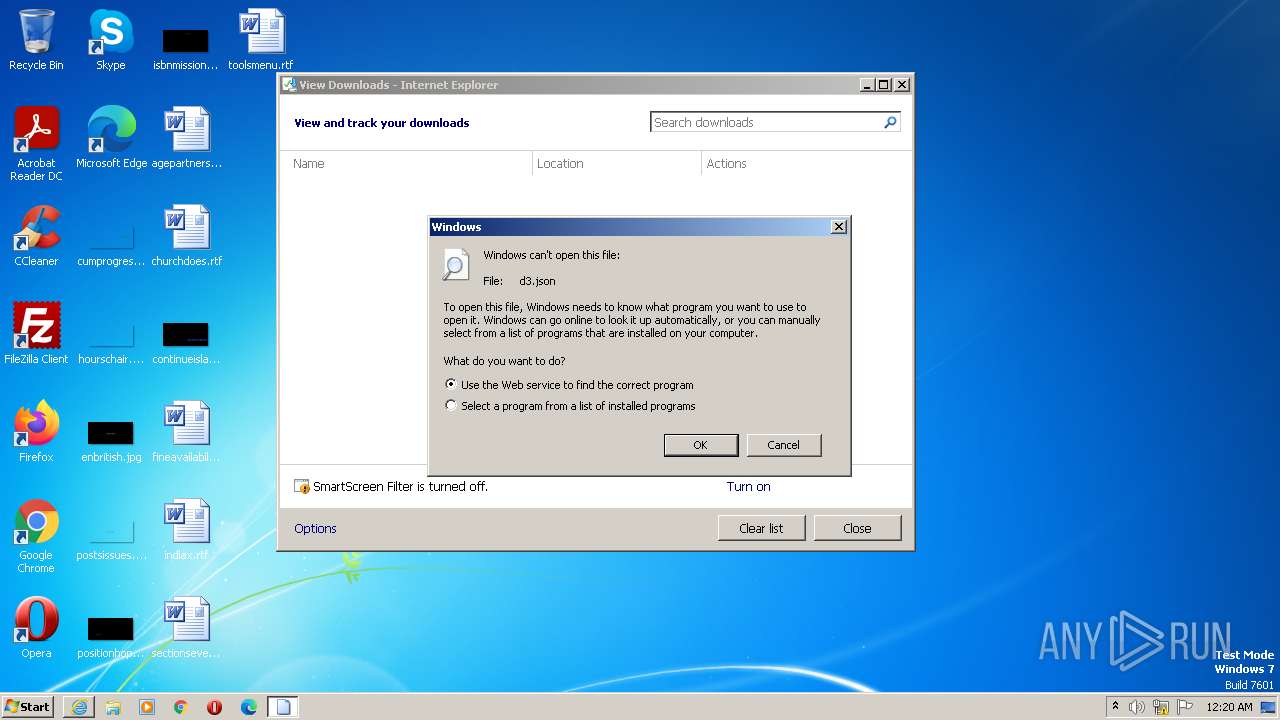
Task: Maximize the View Downloads window
Action: pyautogui.click(x=884, y=85)
